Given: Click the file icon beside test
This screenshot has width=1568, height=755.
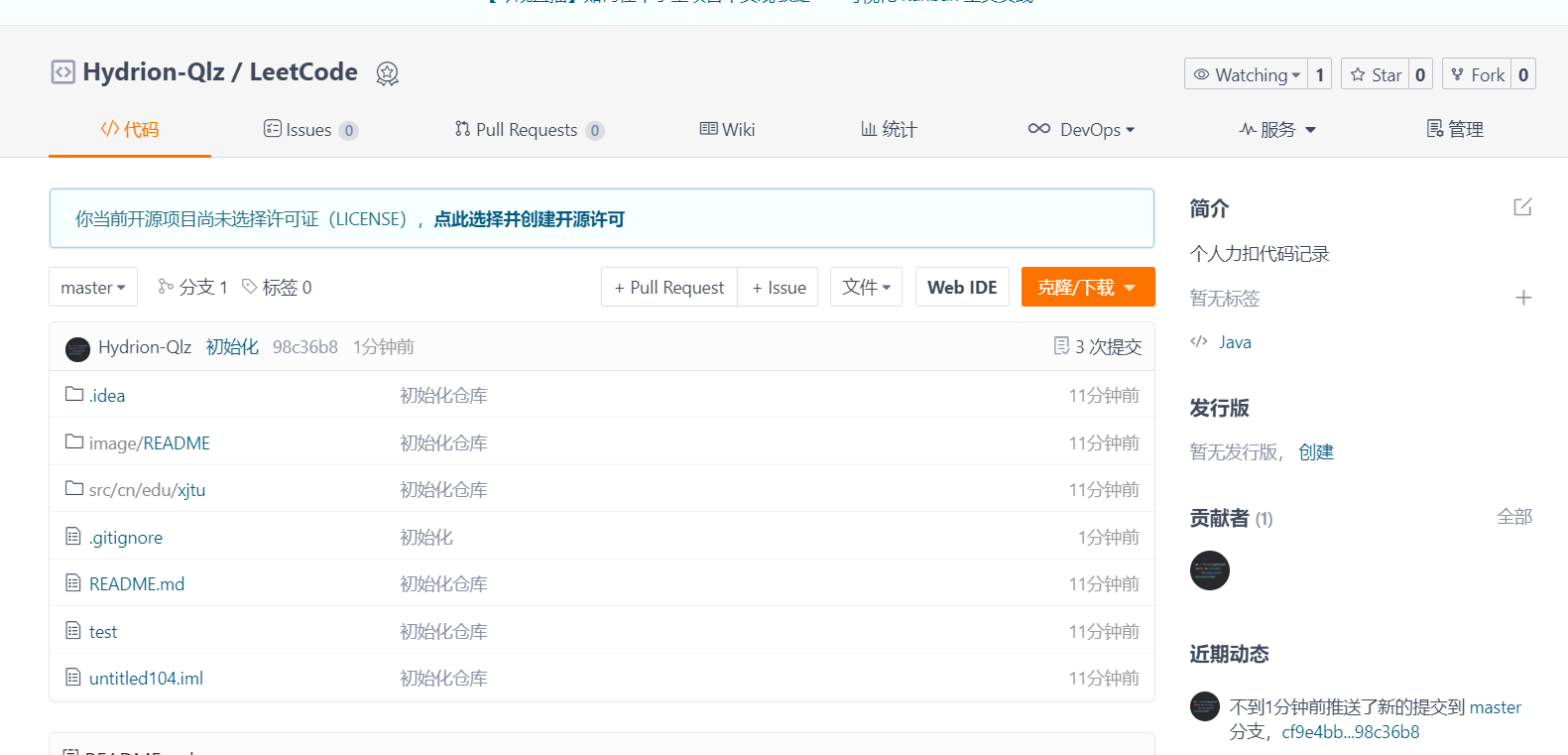Looking at the screenshot, I should tap(73, 630).
